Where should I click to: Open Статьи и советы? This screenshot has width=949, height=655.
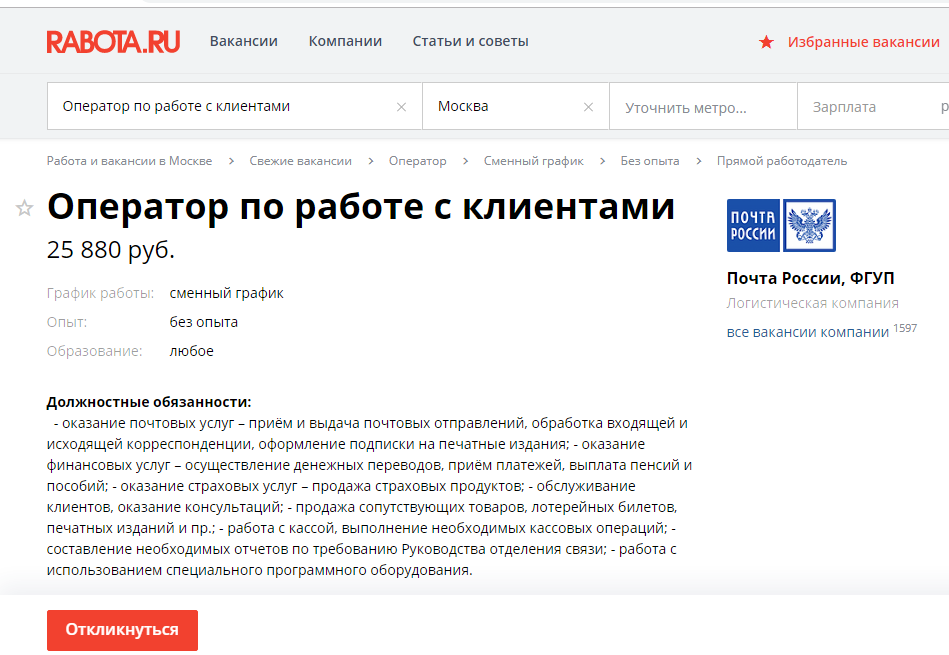tap(470, 41)
